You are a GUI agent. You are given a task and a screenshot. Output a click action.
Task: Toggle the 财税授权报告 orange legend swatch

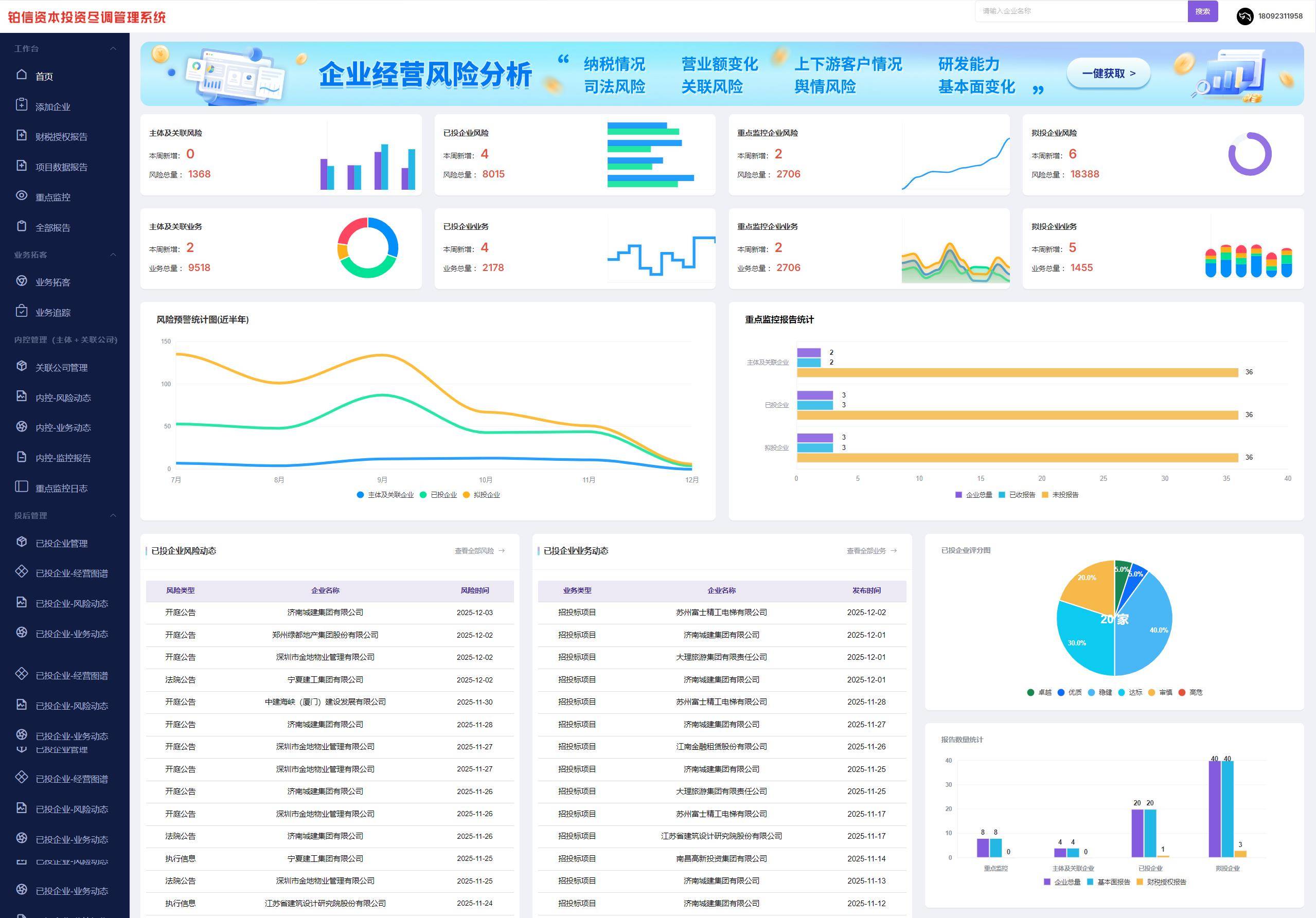(x=1140, y=883)
